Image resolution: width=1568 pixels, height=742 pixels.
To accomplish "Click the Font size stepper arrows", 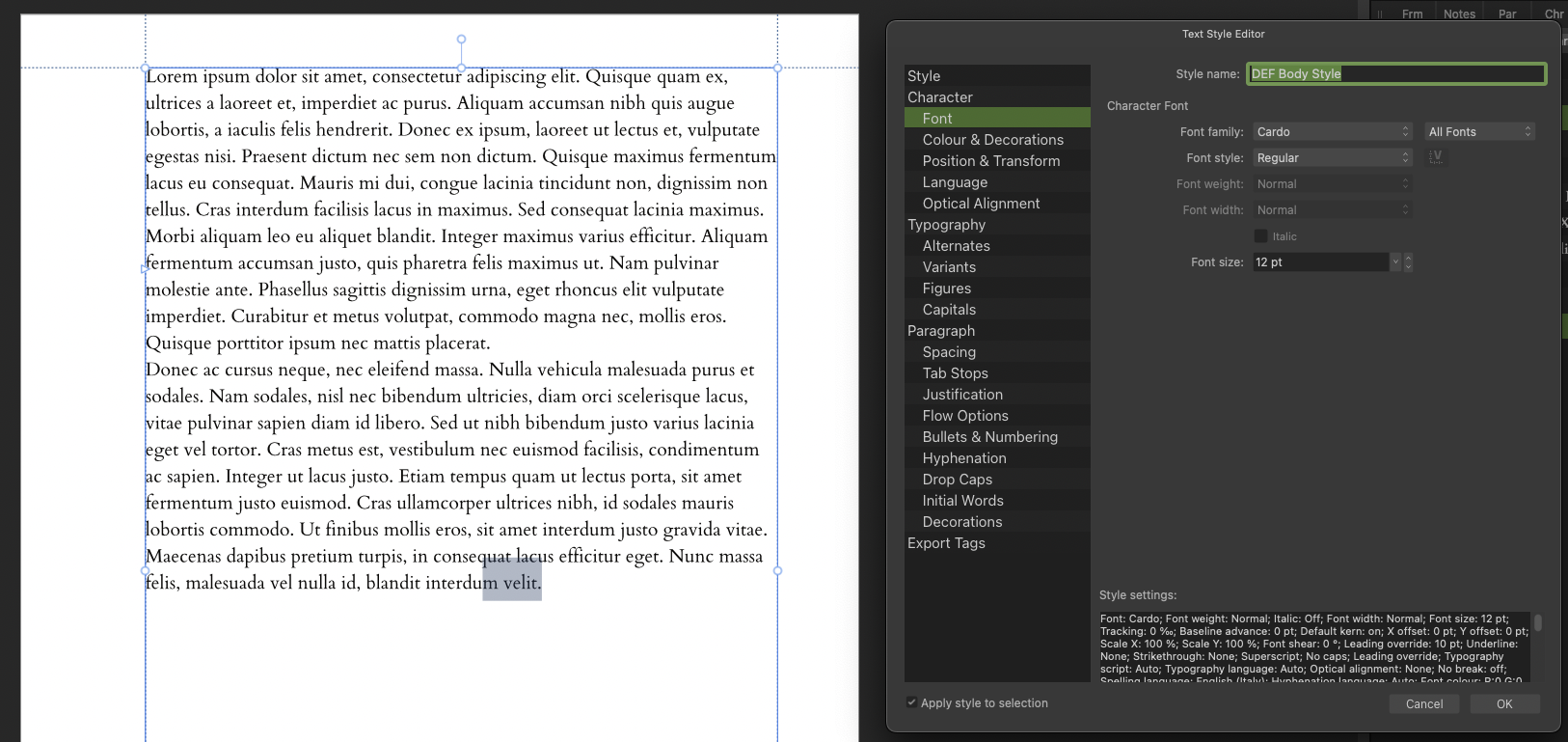I will [x=1408, y=261].
